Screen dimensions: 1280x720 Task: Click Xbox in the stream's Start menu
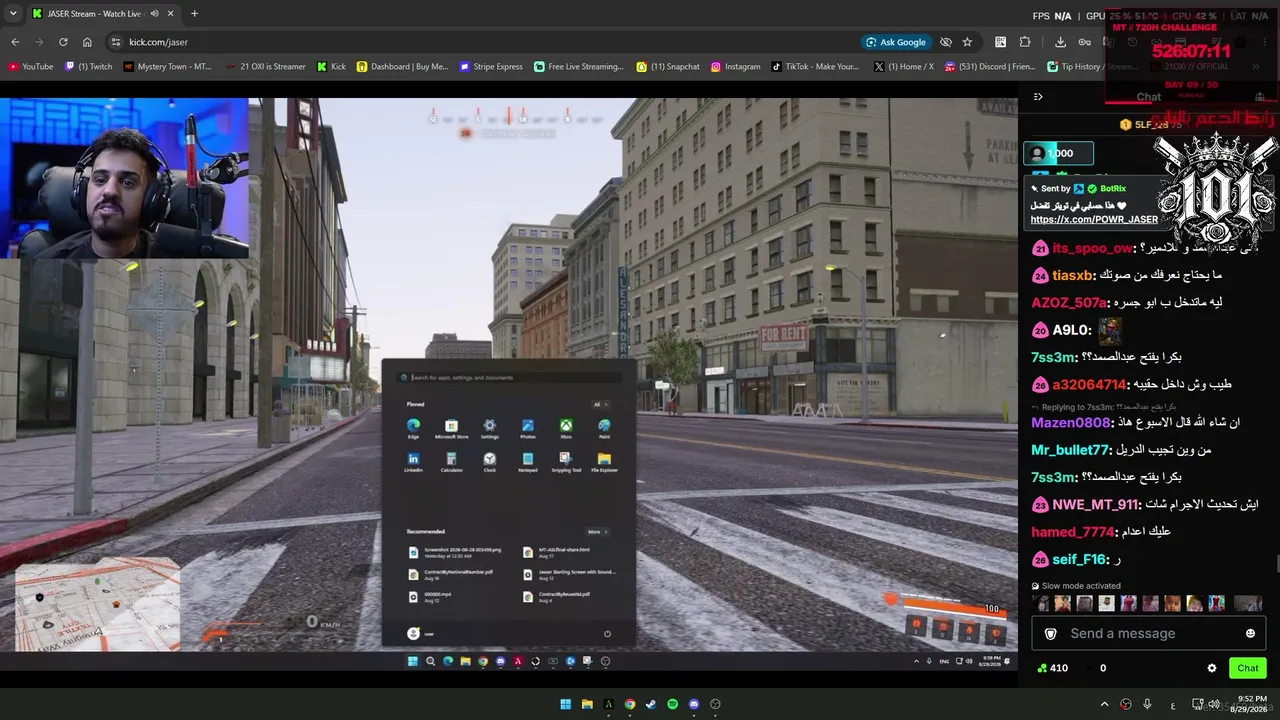coord(566,429)
